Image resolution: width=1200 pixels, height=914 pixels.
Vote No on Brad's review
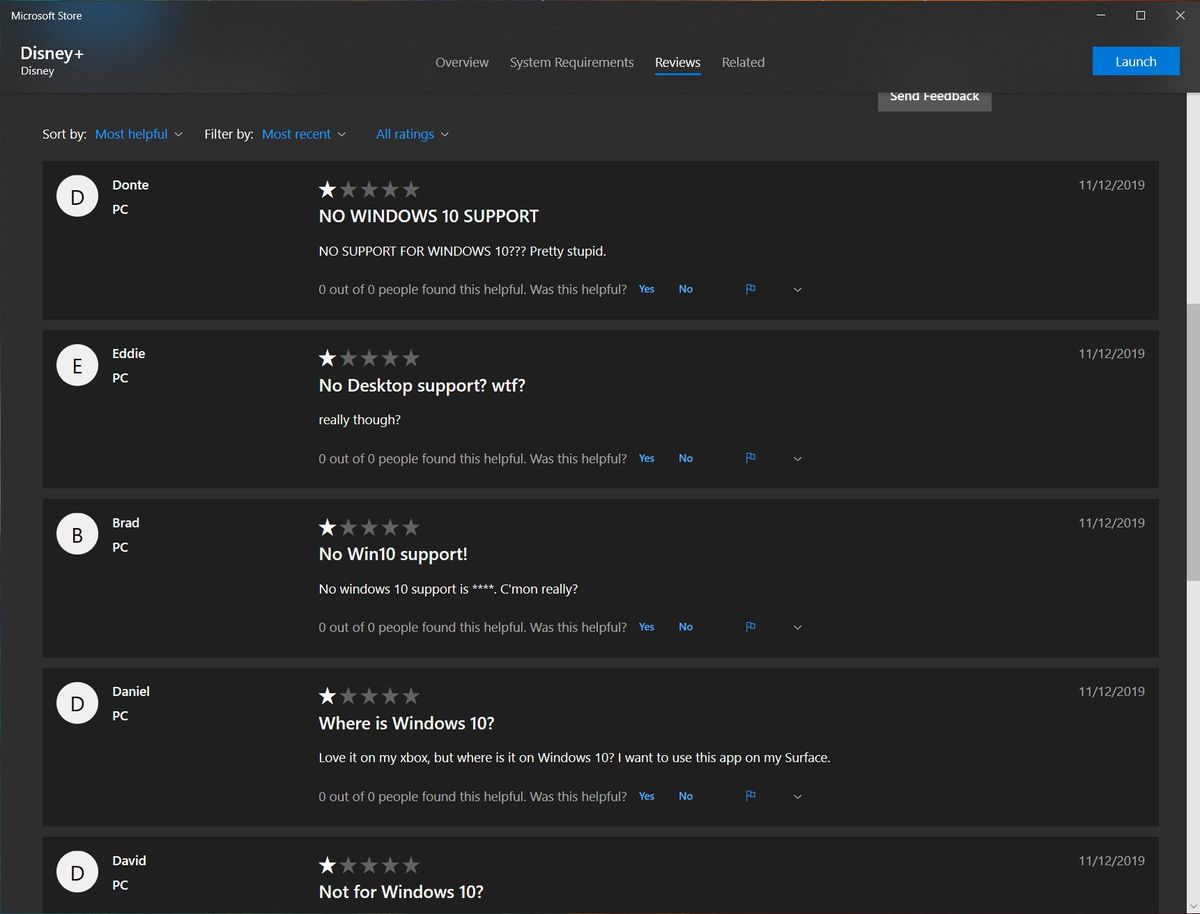(x=686, y=627)
